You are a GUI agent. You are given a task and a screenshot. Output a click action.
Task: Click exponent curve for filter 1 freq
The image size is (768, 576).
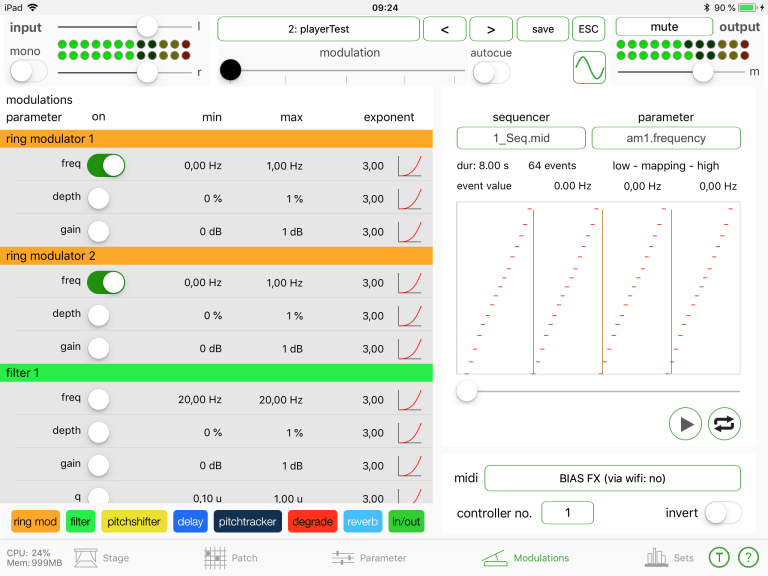(x=409, y=400)
